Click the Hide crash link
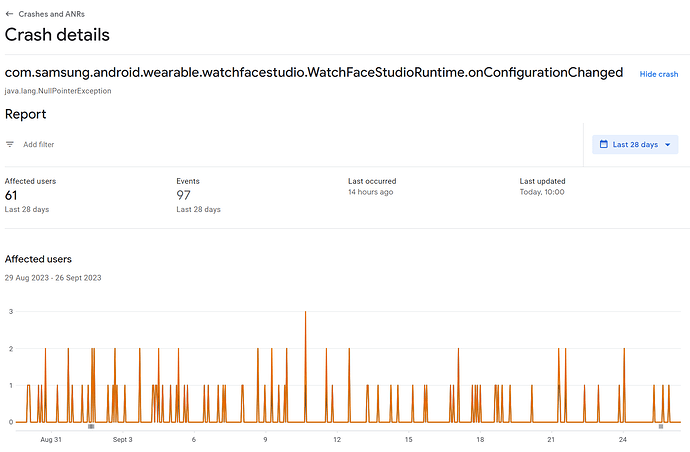 coord(659,74)
